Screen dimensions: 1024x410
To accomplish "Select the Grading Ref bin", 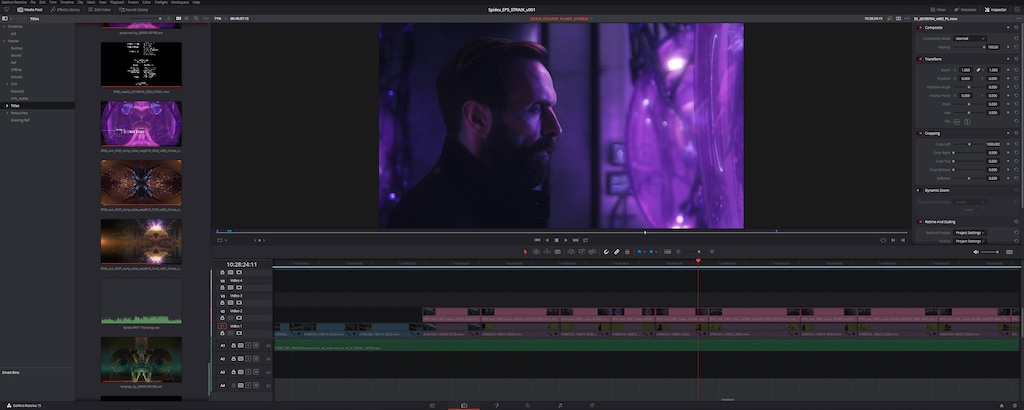I will pyautogui.click(x=20, y=120).
